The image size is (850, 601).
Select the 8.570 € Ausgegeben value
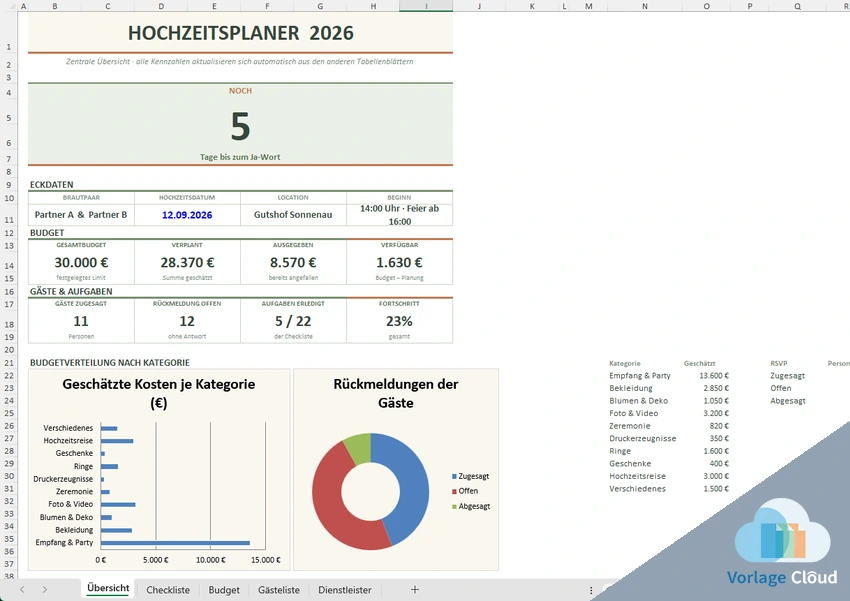293,262
